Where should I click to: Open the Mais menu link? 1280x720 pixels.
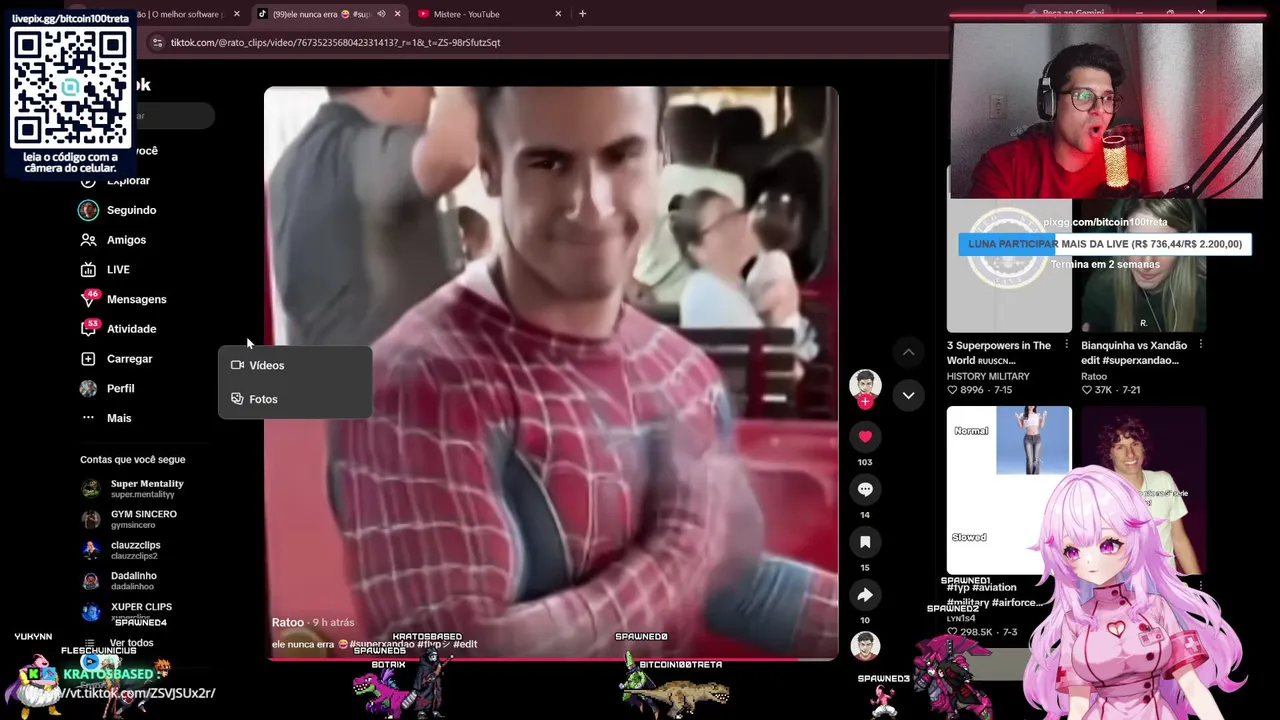coord(119,418)
